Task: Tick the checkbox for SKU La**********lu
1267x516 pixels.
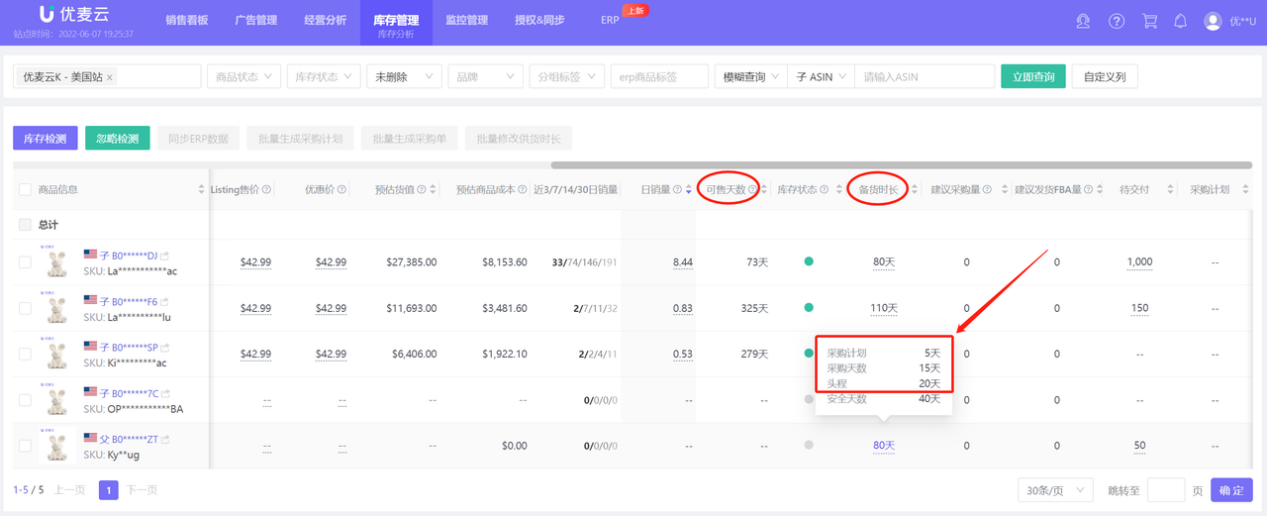Action: tap(25, 308)
